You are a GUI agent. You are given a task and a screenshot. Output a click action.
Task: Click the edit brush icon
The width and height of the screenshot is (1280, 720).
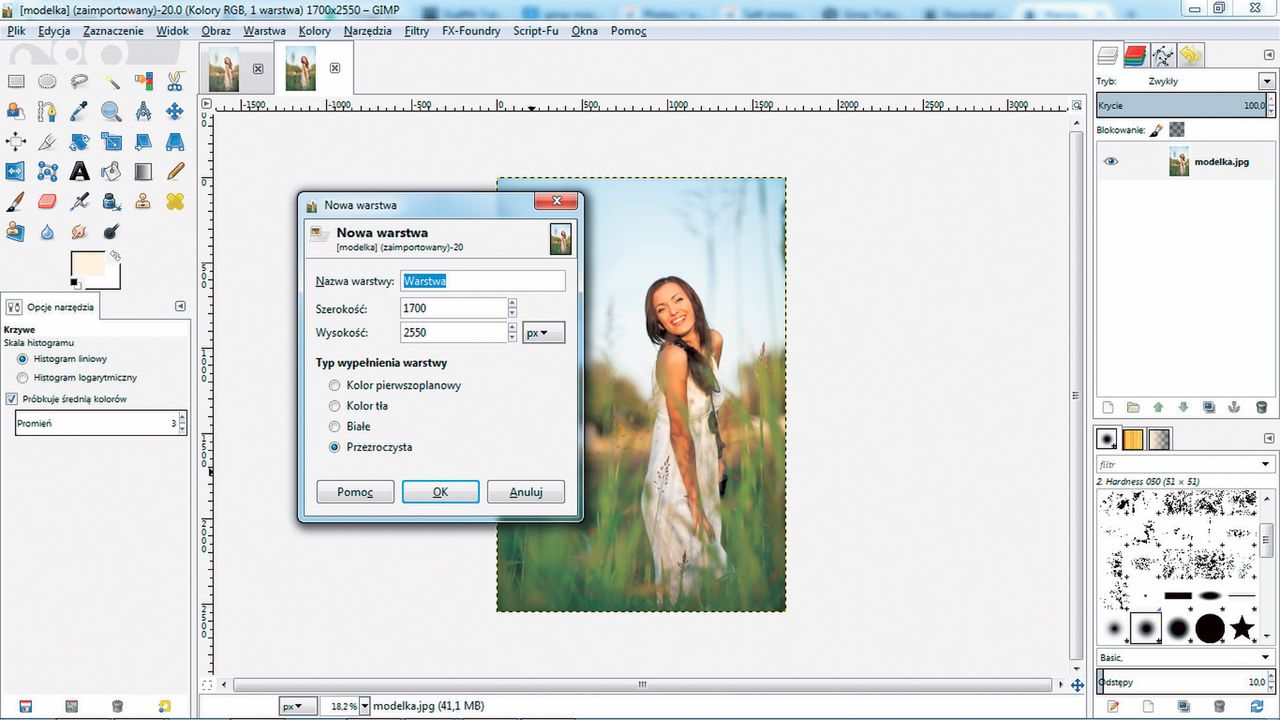tap(1113, 707)
